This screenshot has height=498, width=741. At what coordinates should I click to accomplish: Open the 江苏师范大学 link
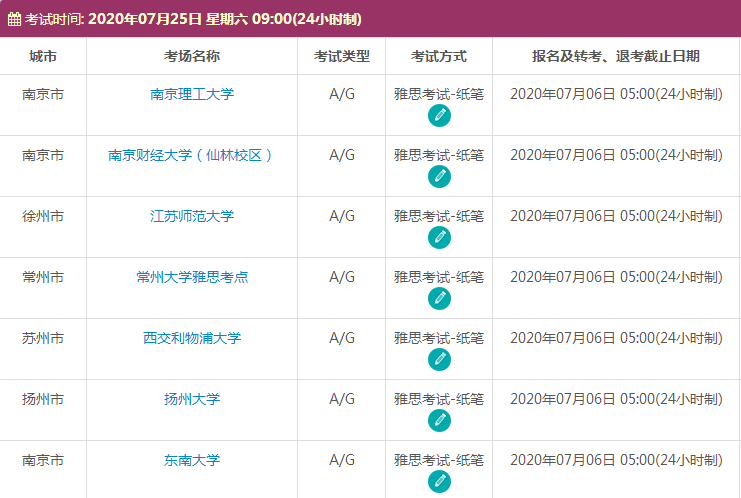coord(192,216)
